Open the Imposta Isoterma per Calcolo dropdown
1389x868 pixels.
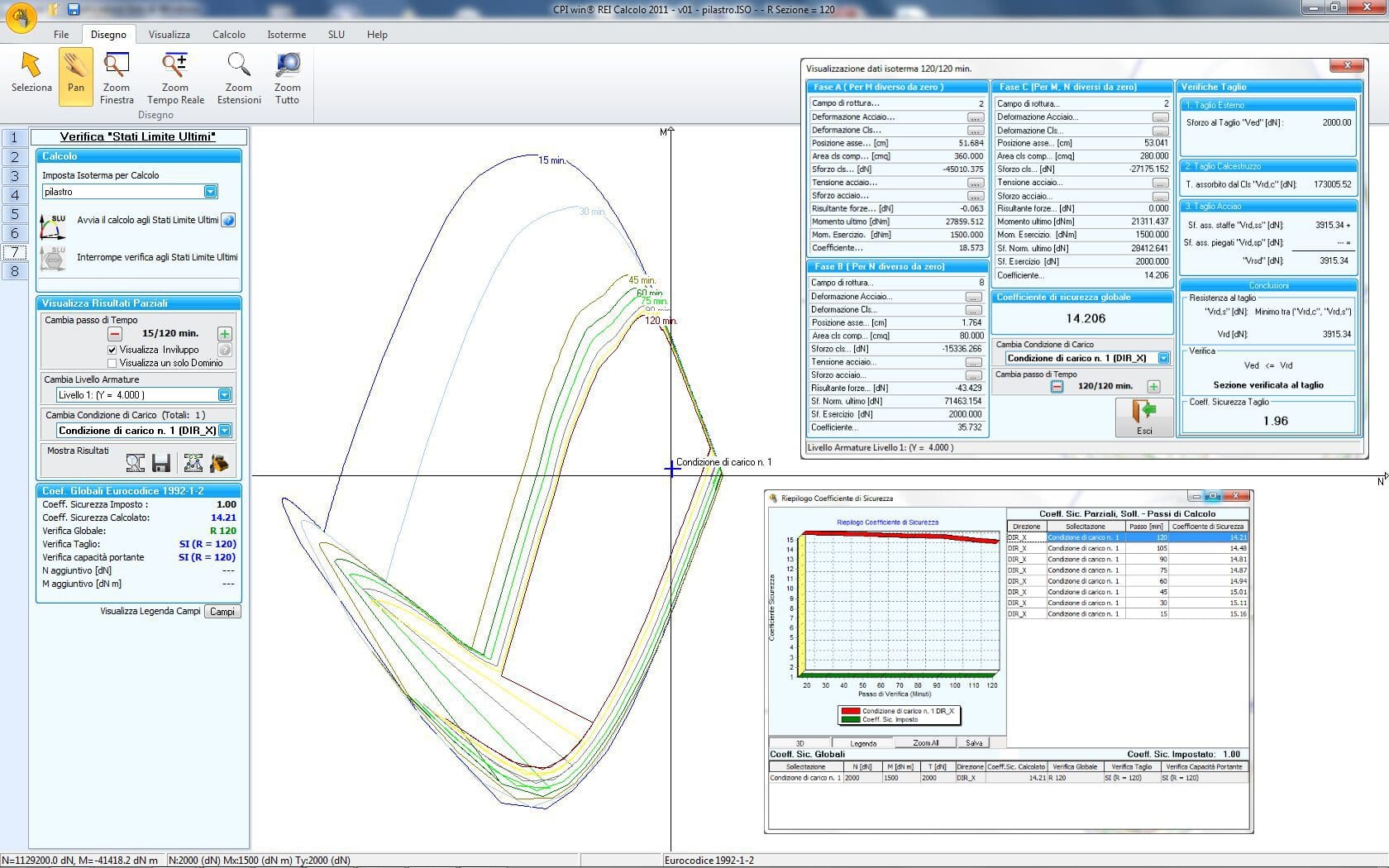[210, 191]
